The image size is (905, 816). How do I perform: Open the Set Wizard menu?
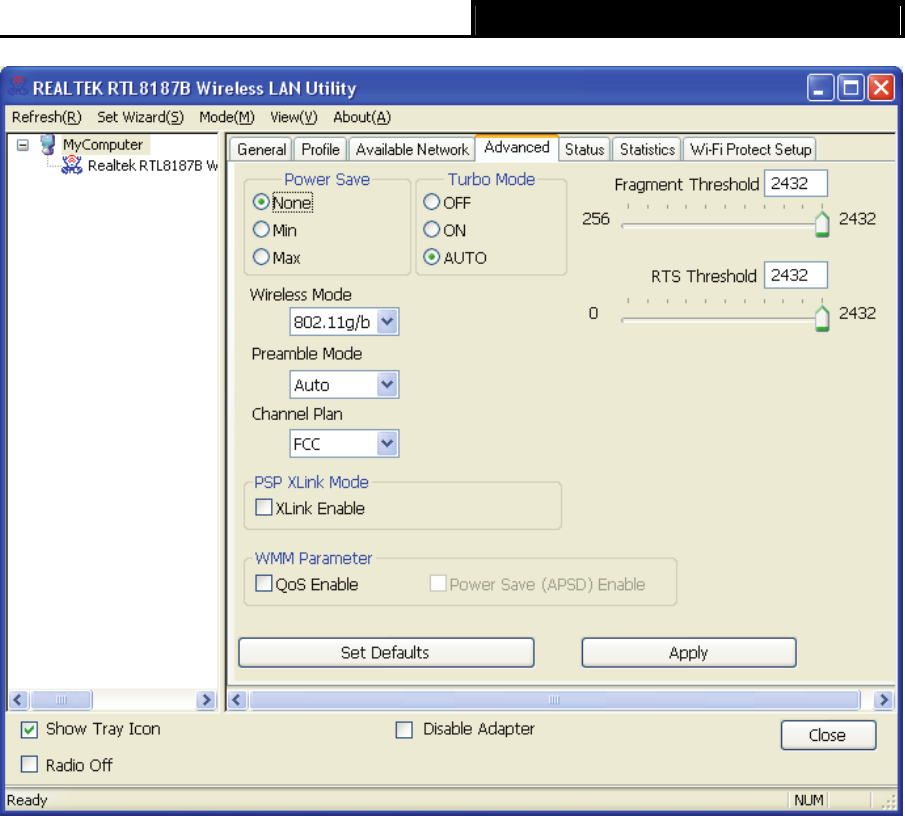[x=140, y=117]
